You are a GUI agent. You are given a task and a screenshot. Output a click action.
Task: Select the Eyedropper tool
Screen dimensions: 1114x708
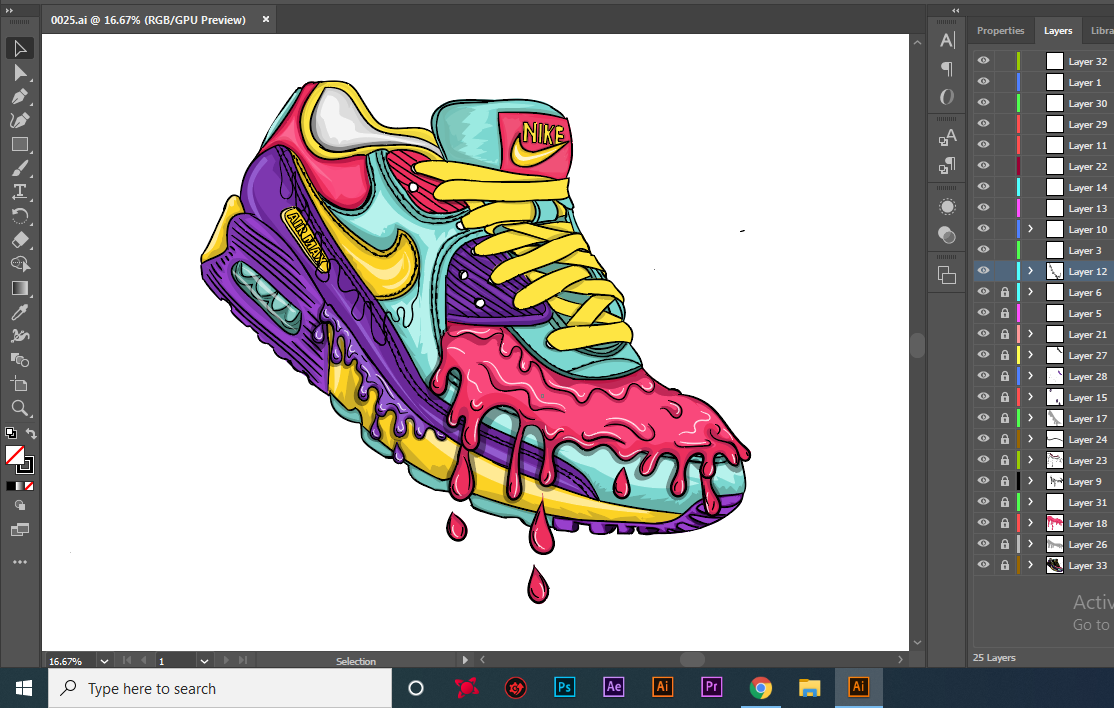click(19, 312)
